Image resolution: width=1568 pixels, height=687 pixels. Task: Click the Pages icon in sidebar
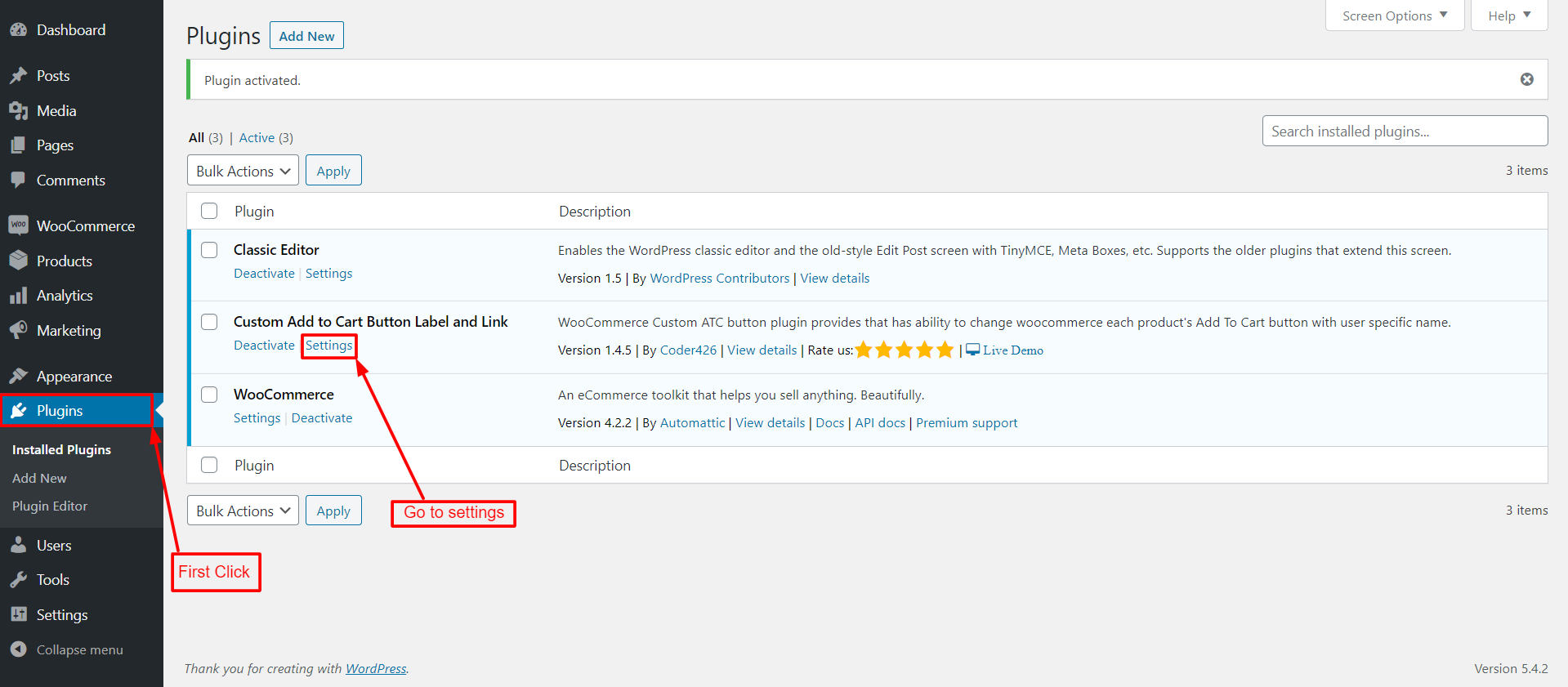tap(19, 145)
